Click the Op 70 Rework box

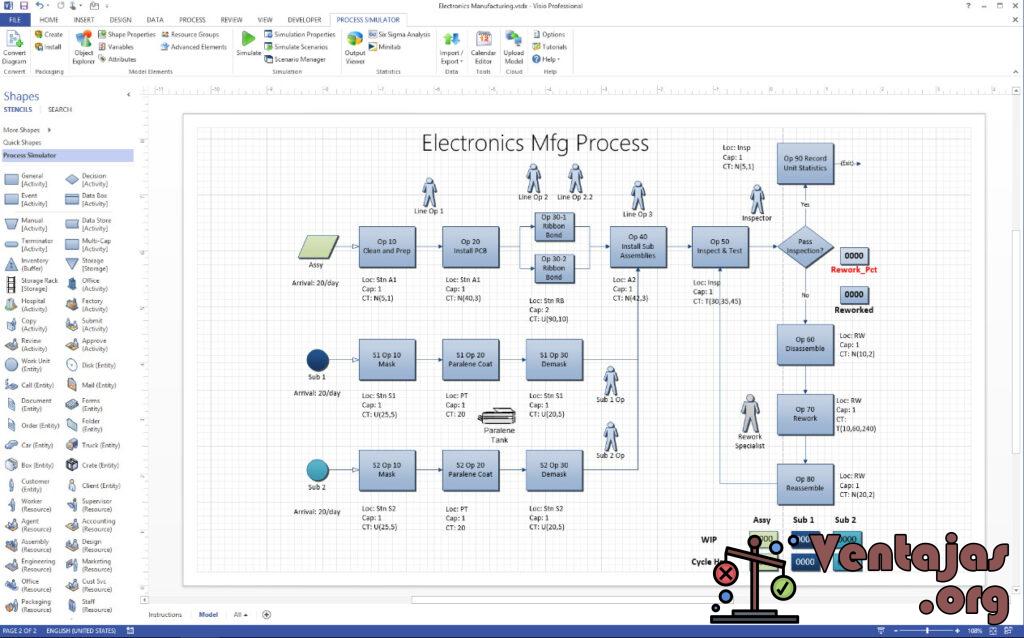point(805,414)
